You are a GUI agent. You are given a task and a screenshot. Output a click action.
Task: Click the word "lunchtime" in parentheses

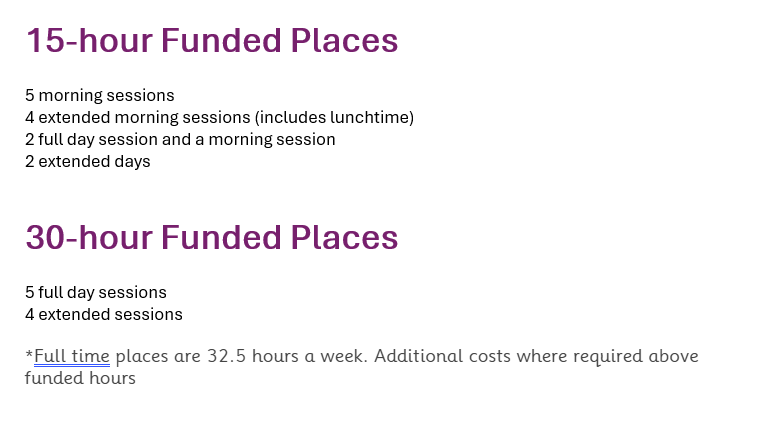[370, 118]
